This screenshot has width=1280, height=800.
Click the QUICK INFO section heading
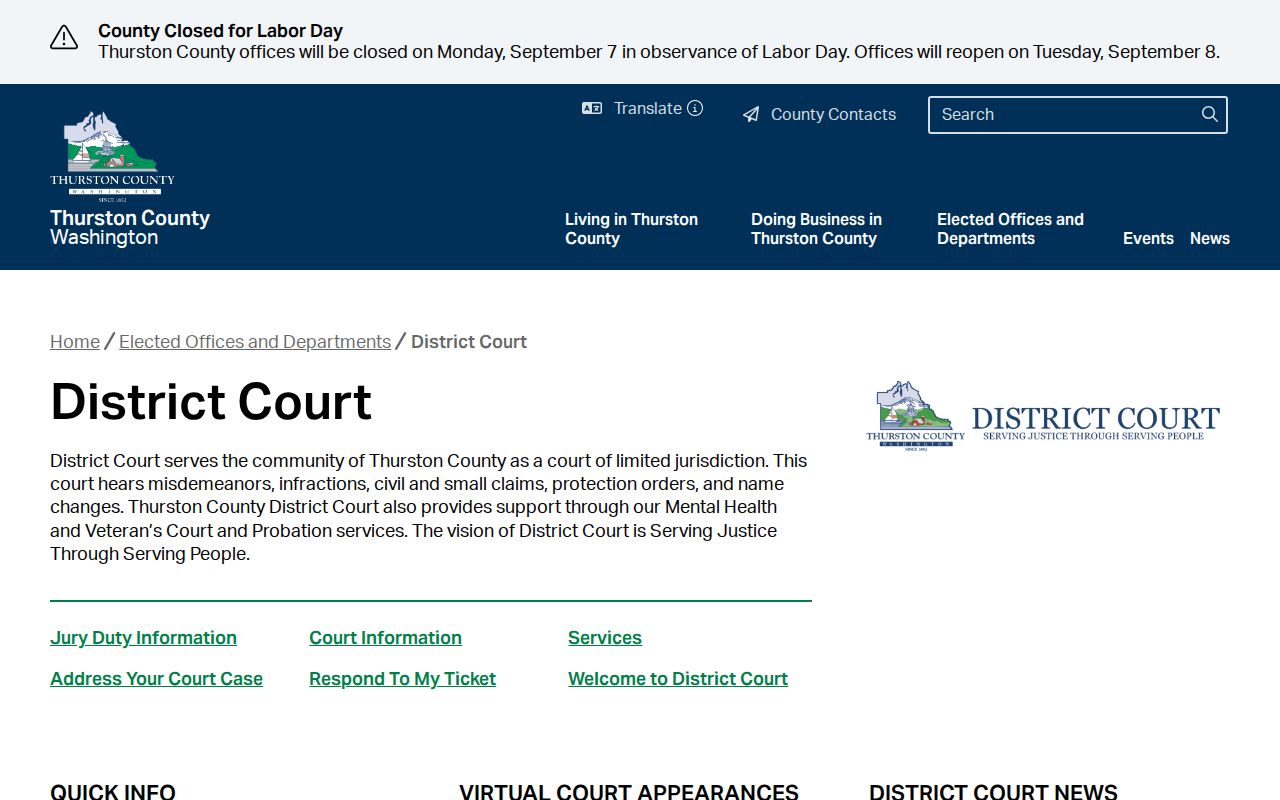point(113,792)
